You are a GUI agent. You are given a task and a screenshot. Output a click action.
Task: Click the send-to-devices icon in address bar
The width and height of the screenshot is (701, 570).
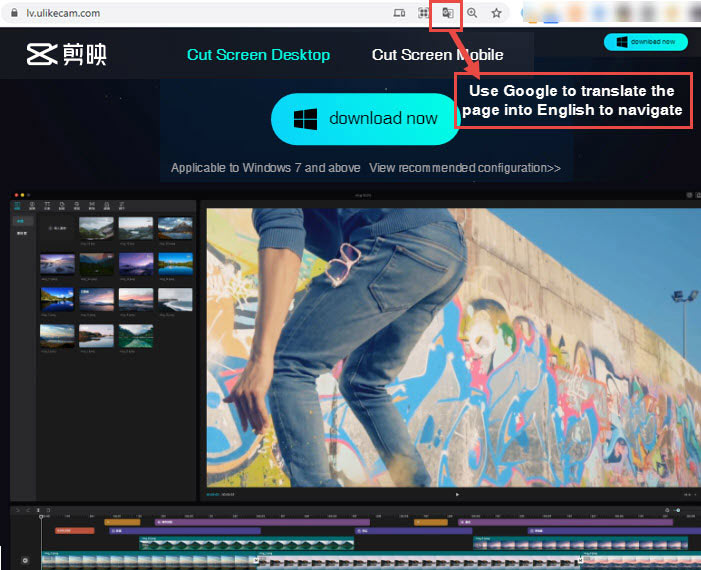[x=399, y=13]
